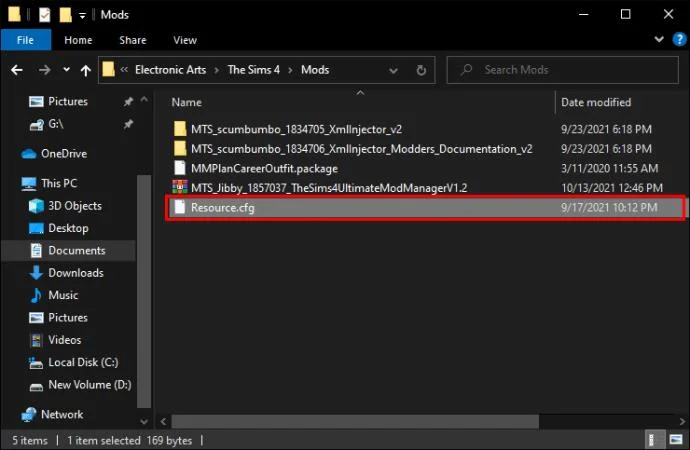Viewport: 690px width, 450px height.
Task: Open the File menu
Action: [x=26, y=40]
